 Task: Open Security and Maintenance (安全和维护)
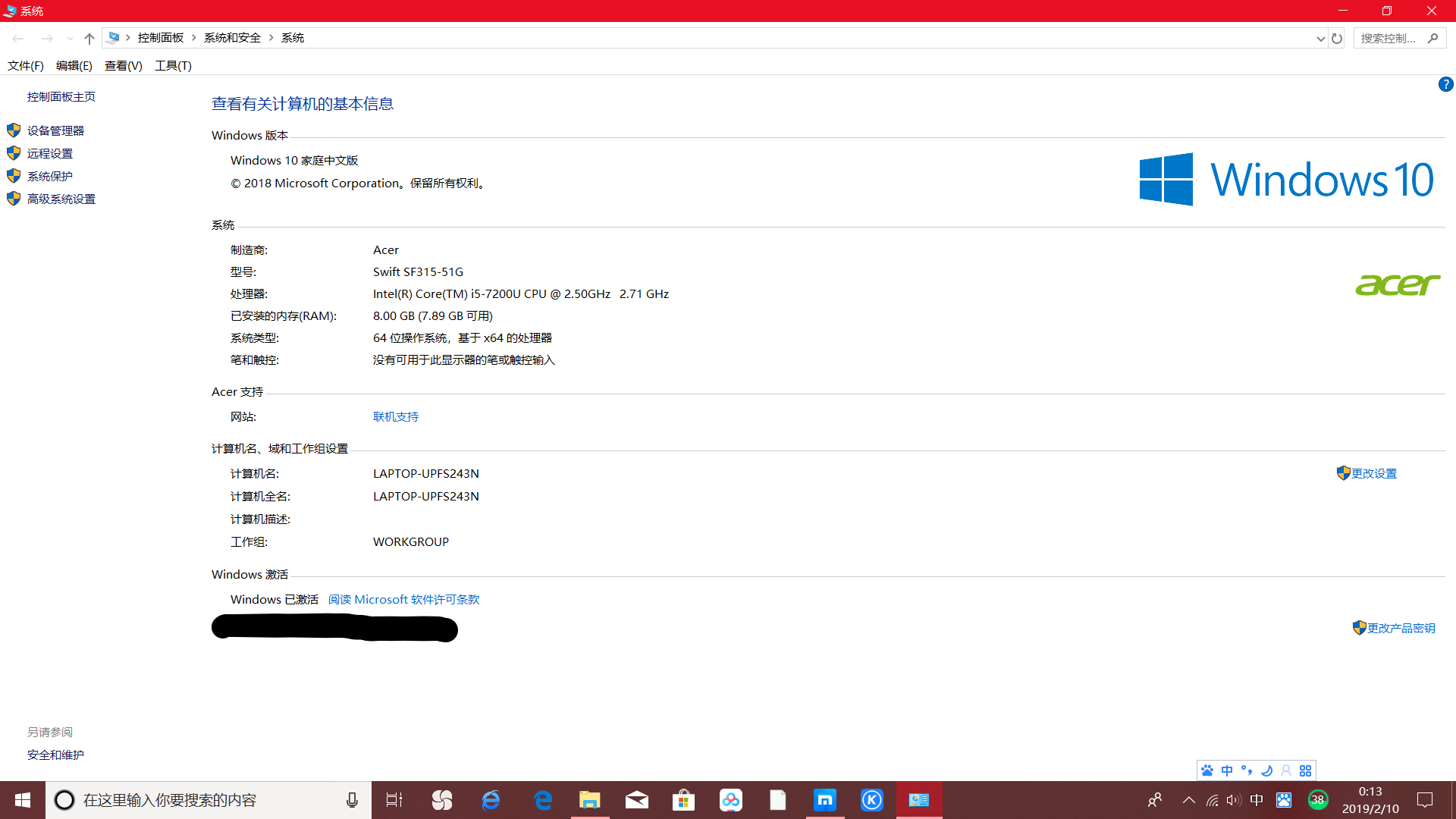tap(55, 755)
